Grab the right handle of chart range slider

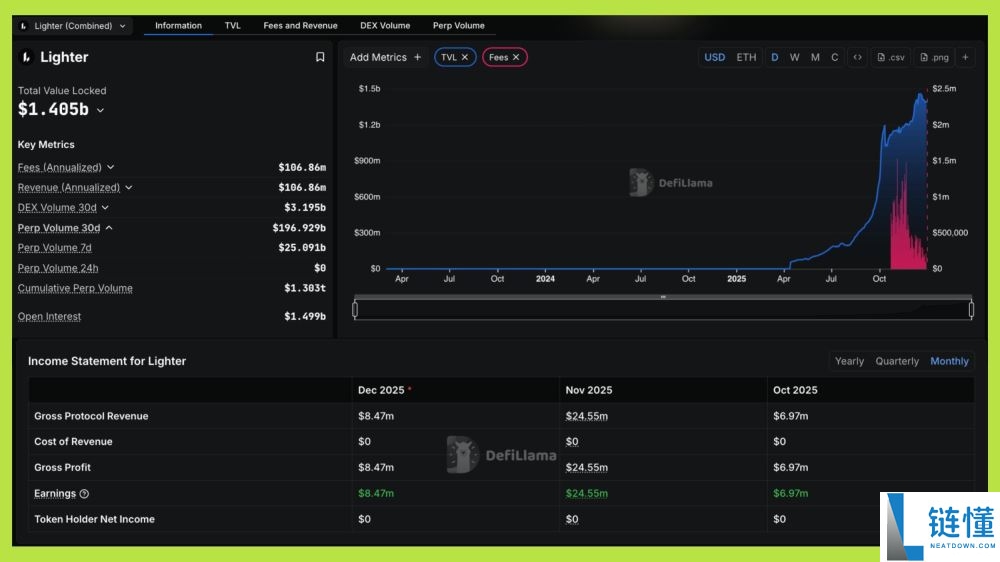point(971,309)
